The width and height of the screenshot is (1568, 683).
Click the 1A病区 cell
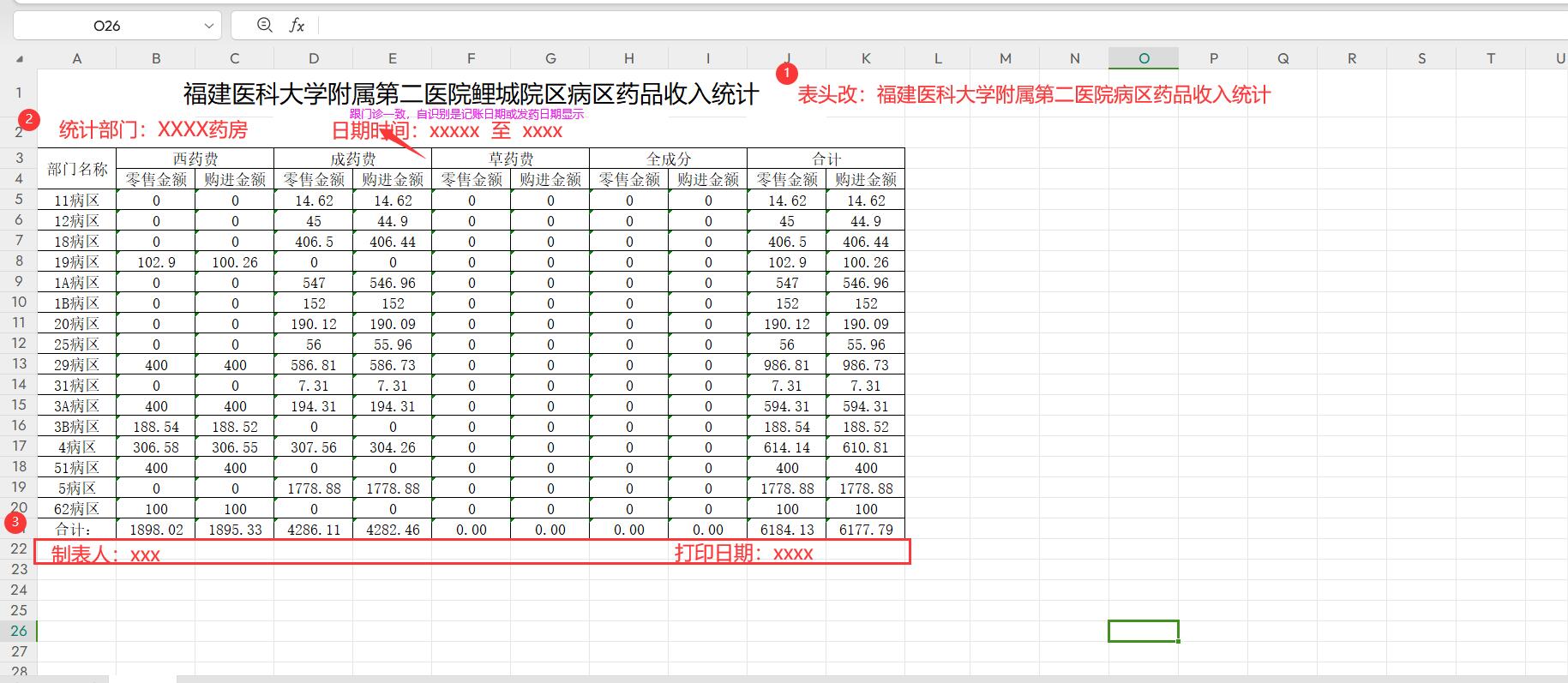(x=77, y=283)
